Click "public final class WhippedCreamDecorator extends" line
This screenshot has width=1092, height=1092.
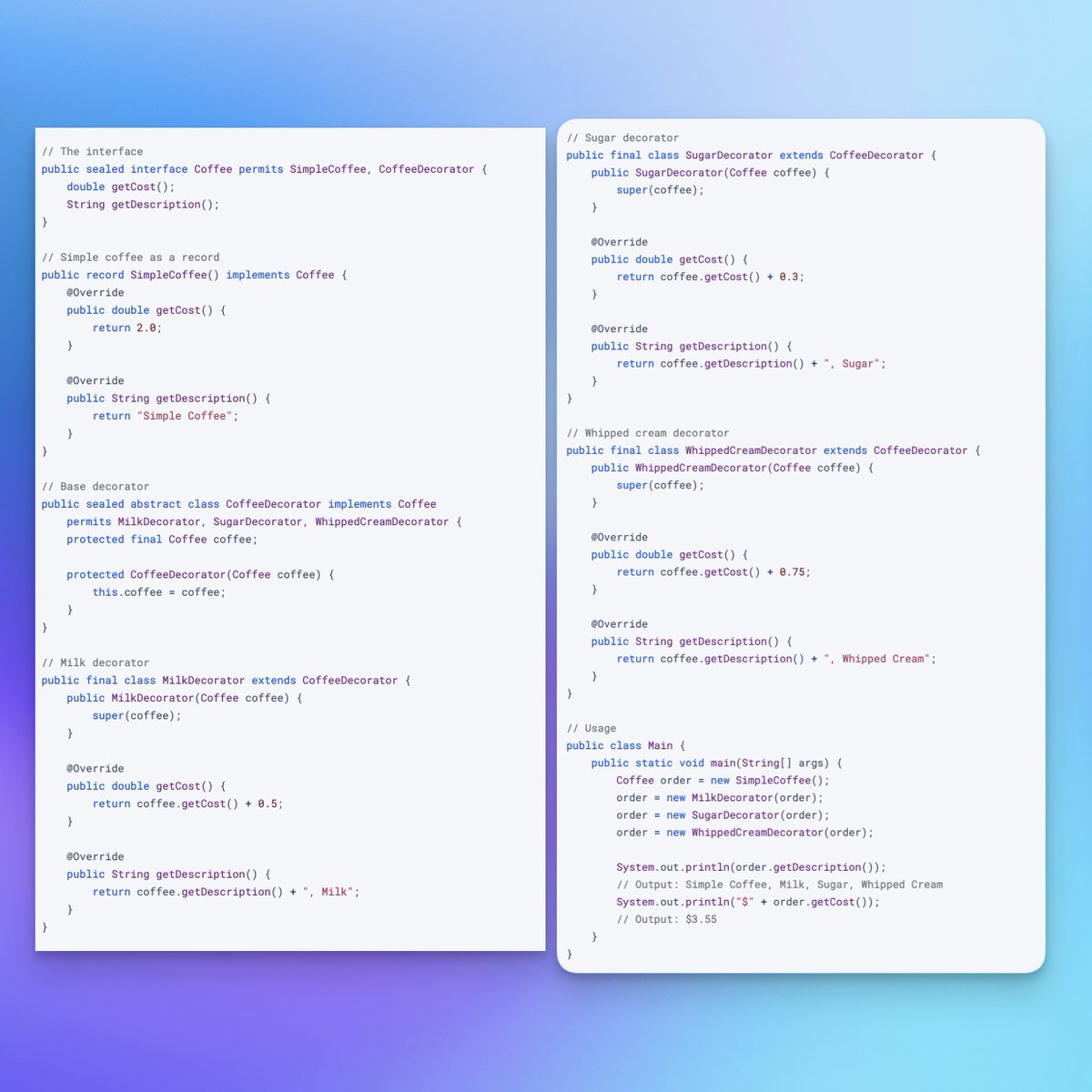[773, 450]
